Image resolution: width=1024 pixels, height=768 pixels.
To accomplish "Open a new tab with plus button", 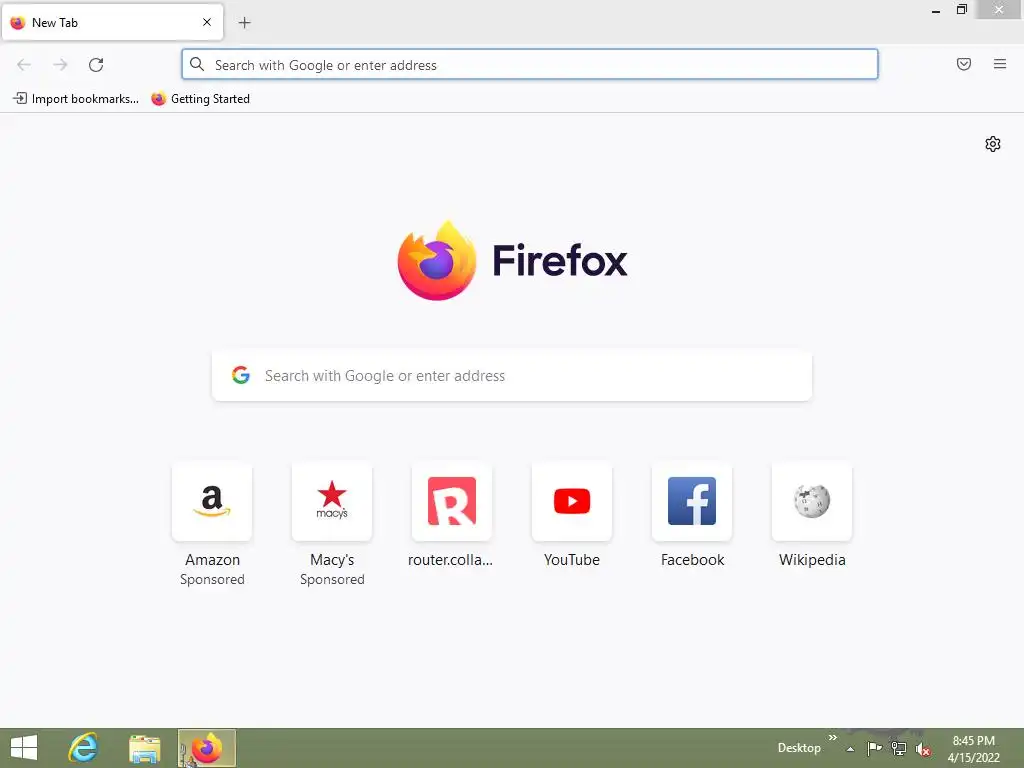I will tap(244, 23).
